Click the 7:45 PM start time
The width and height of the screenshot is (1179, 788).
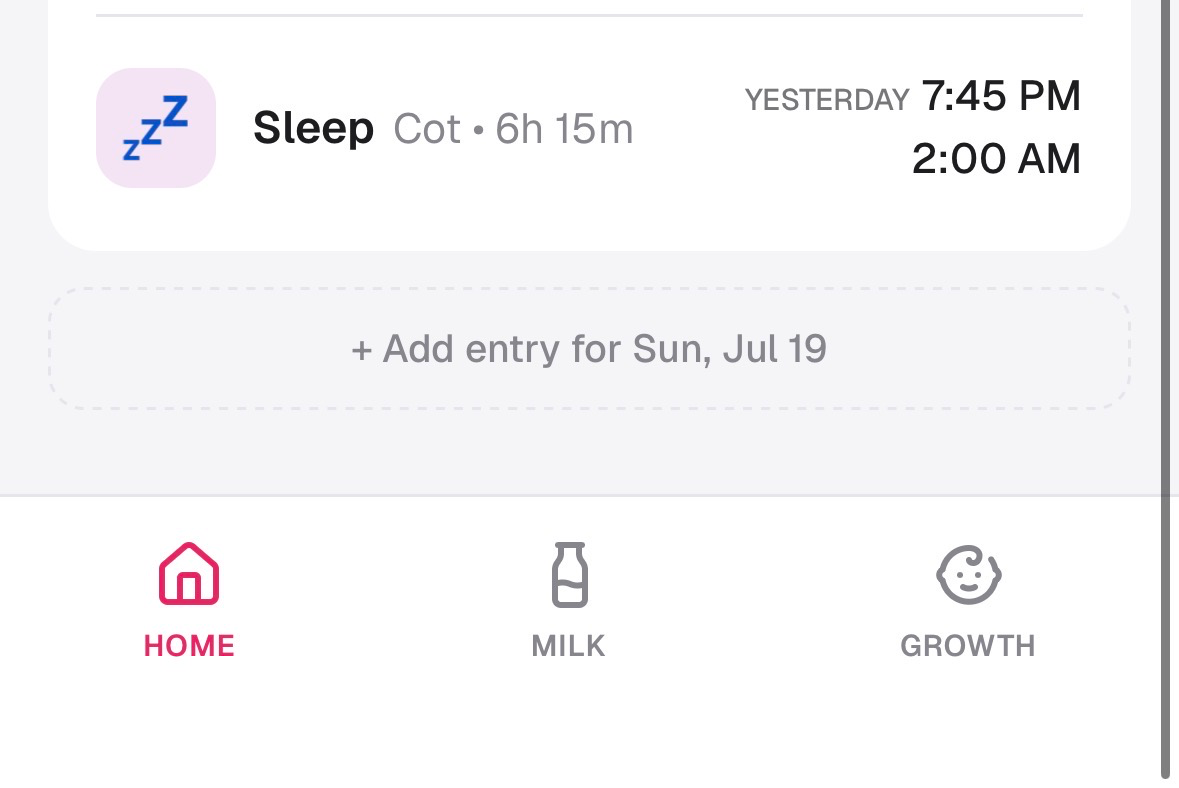1001,96
